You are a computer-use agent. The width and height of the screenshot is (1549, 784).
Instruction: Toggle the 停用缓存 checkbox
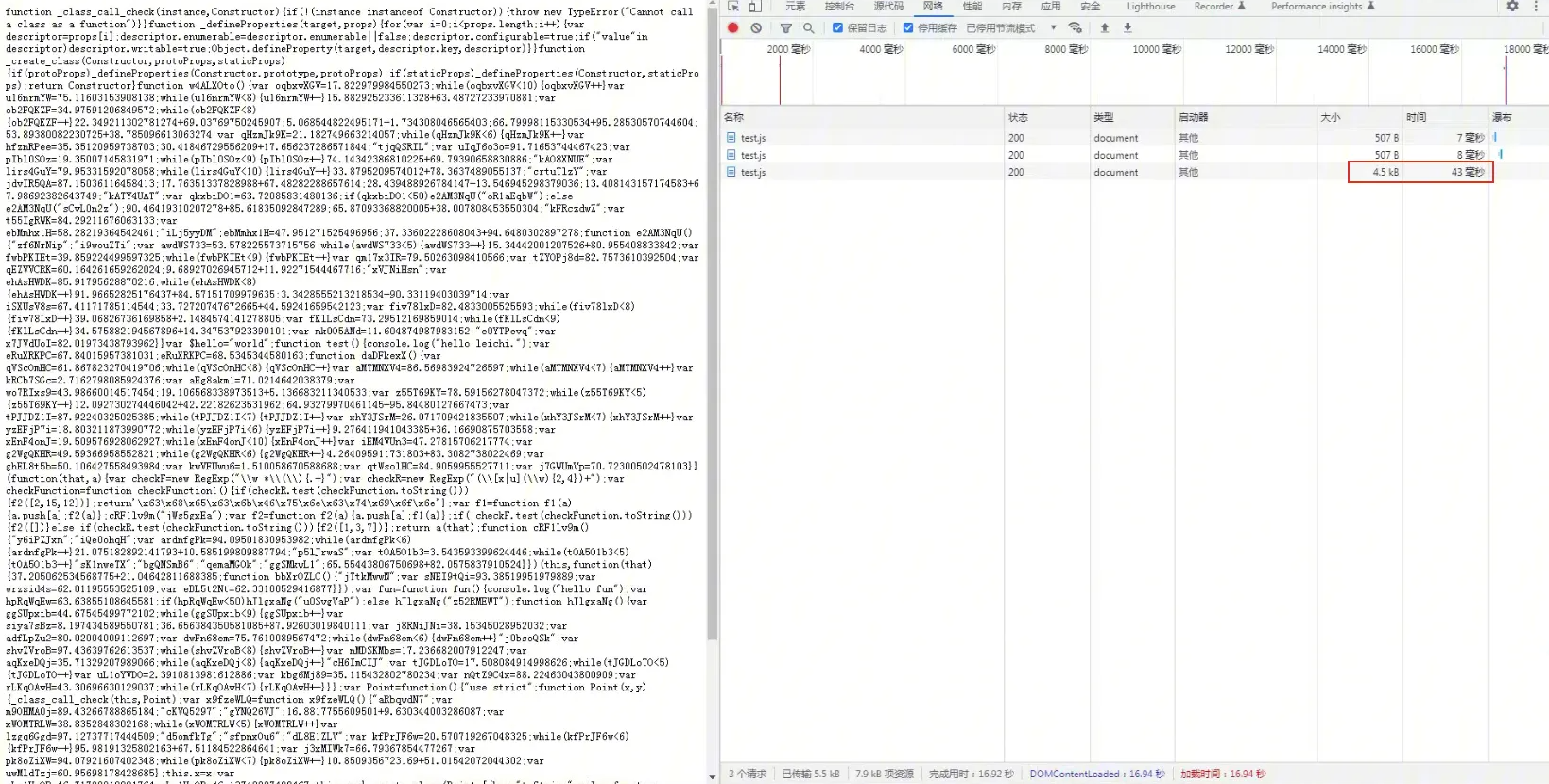click(x=908, y=28)
